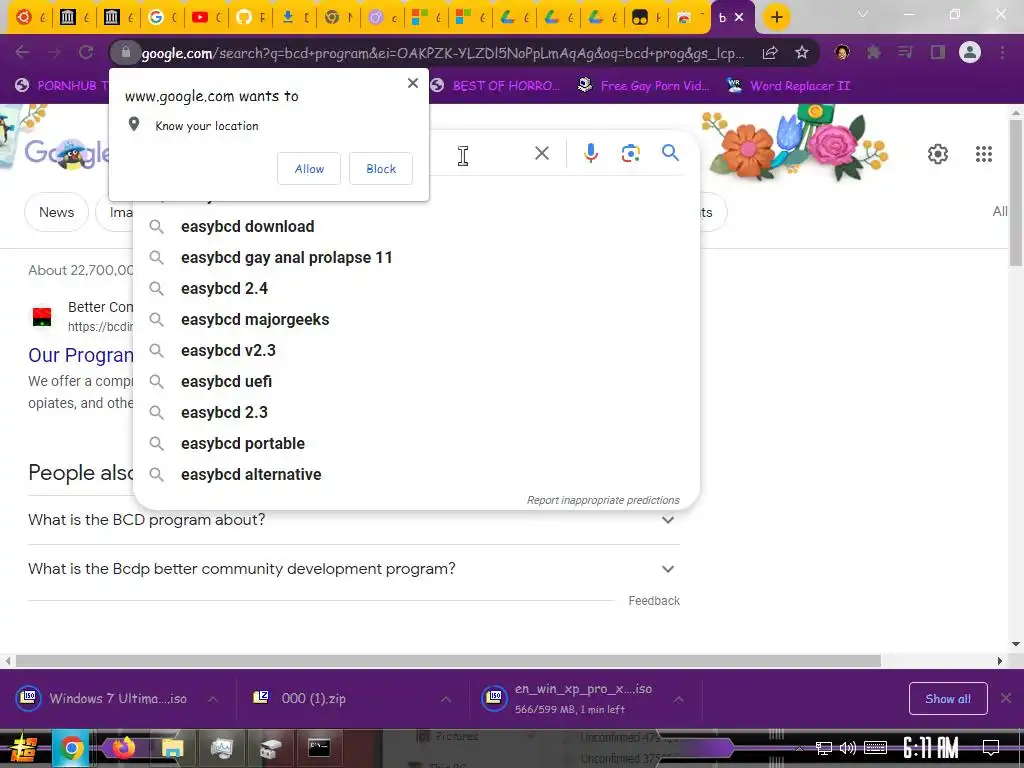The height and width of the screenshot is (768, 1024).
Task: Open volume control in system tray
Action: [x=848, y=748]
